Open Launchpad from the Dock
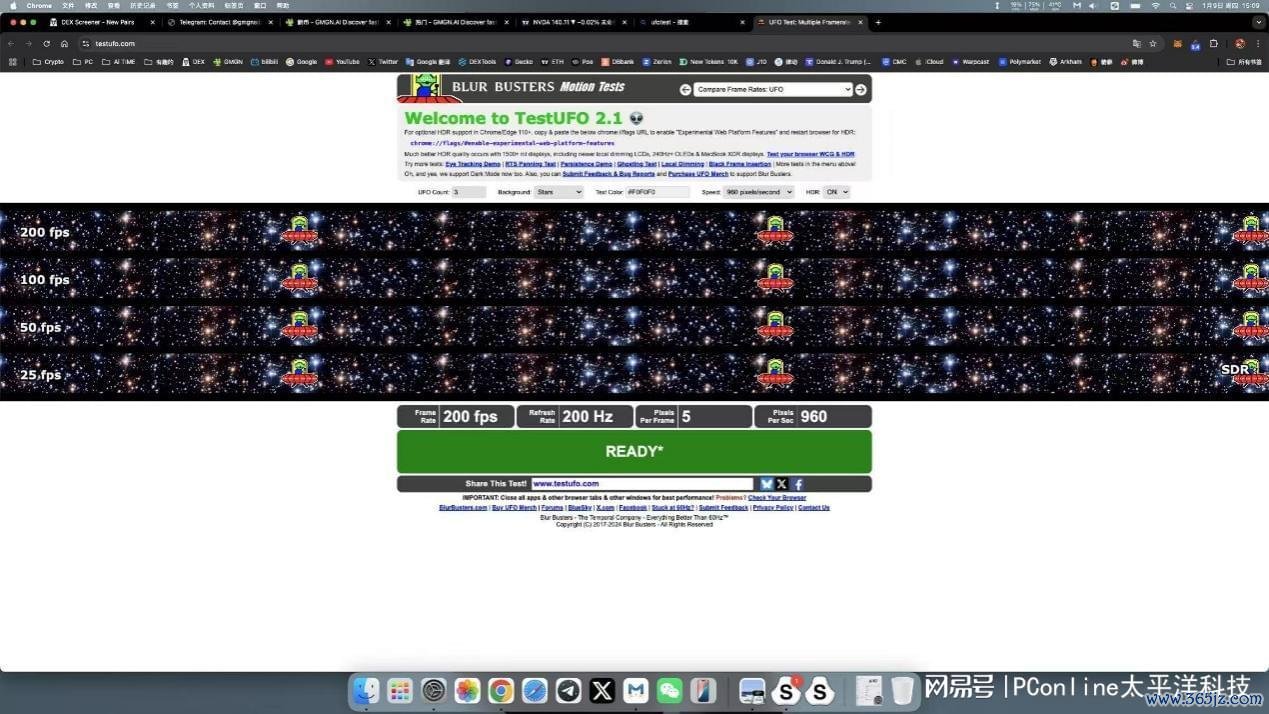Screen dimensions: 1269x714 click(400, 690)
